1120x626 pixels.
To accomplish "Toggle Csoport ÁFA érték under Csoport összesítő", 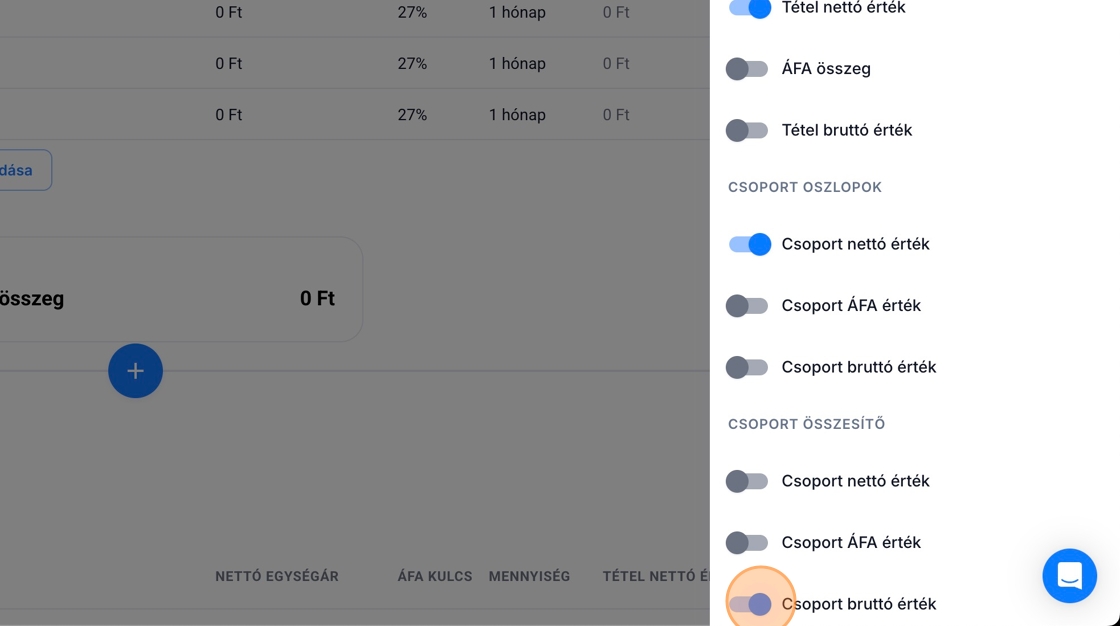I will (747, 542).
